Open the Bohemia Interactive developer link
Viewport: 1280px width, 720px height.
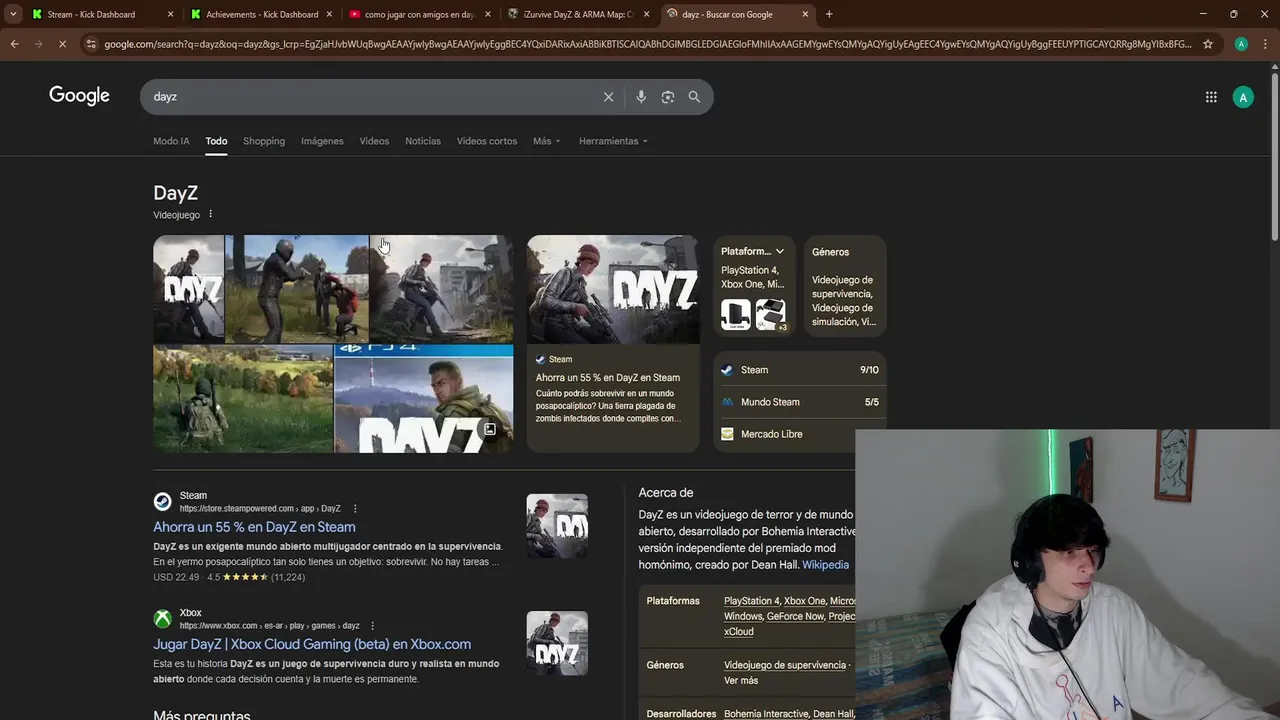click(x=765, y=714)
